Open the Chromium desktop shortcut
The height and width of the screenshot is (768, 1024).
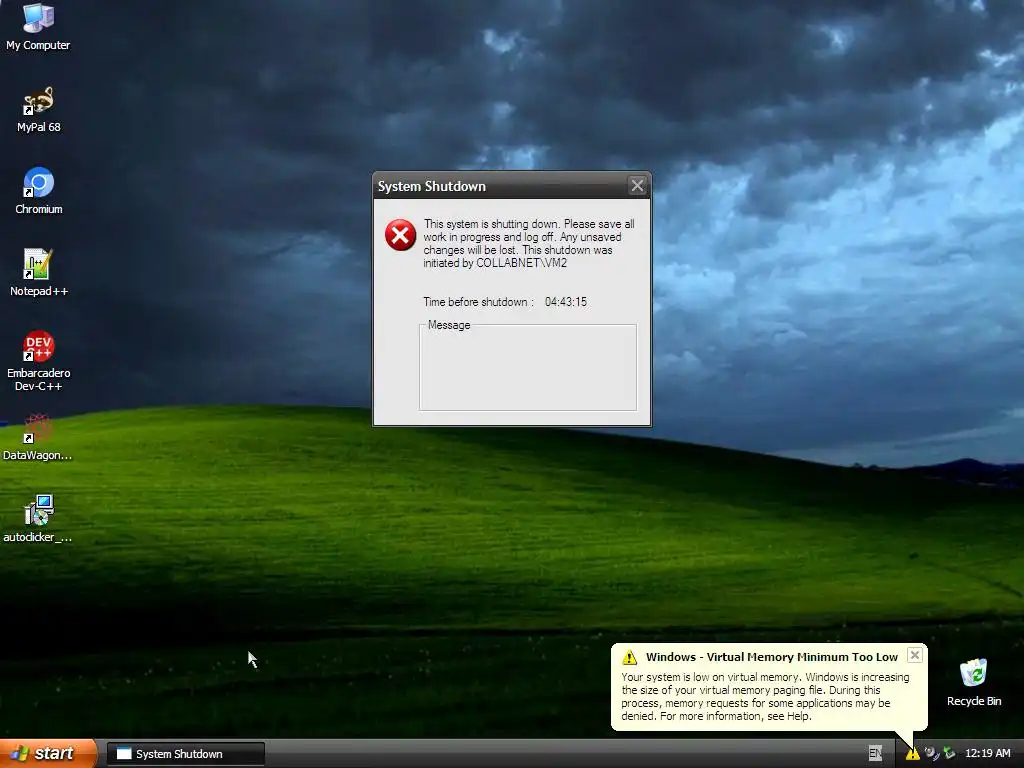[x=38, y=191]
